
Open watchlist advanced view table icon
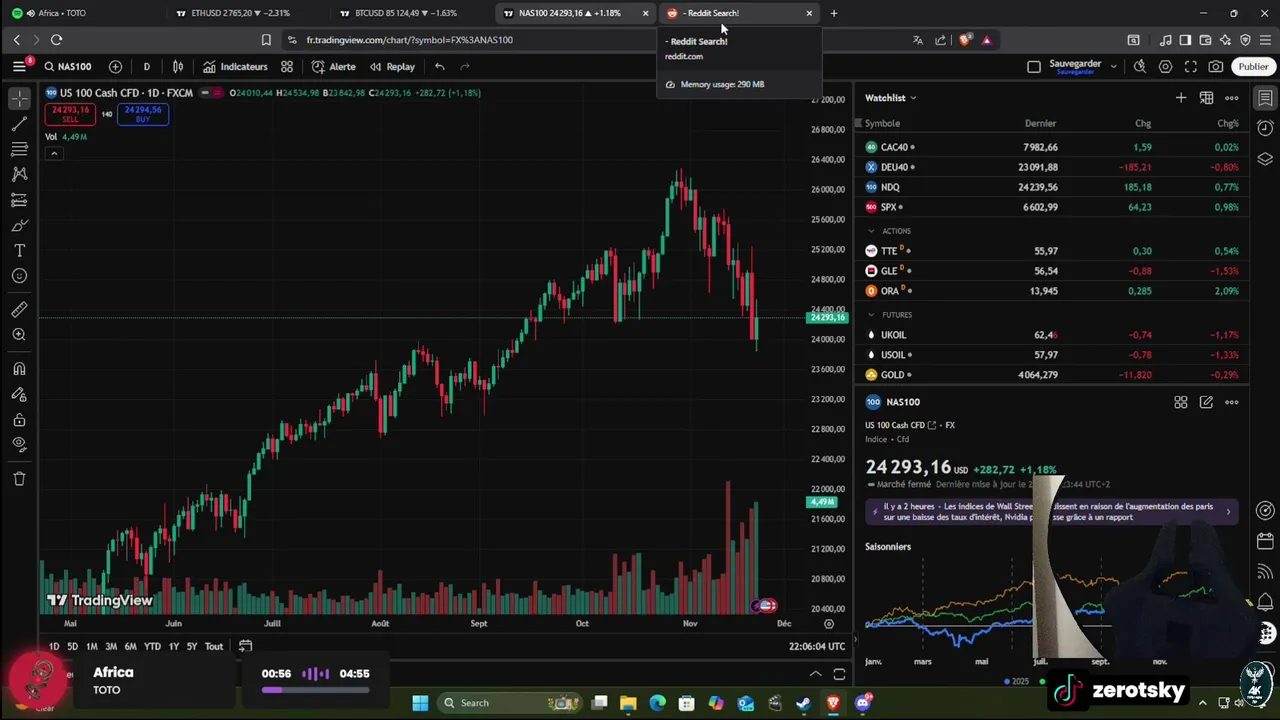[1207, 98]
